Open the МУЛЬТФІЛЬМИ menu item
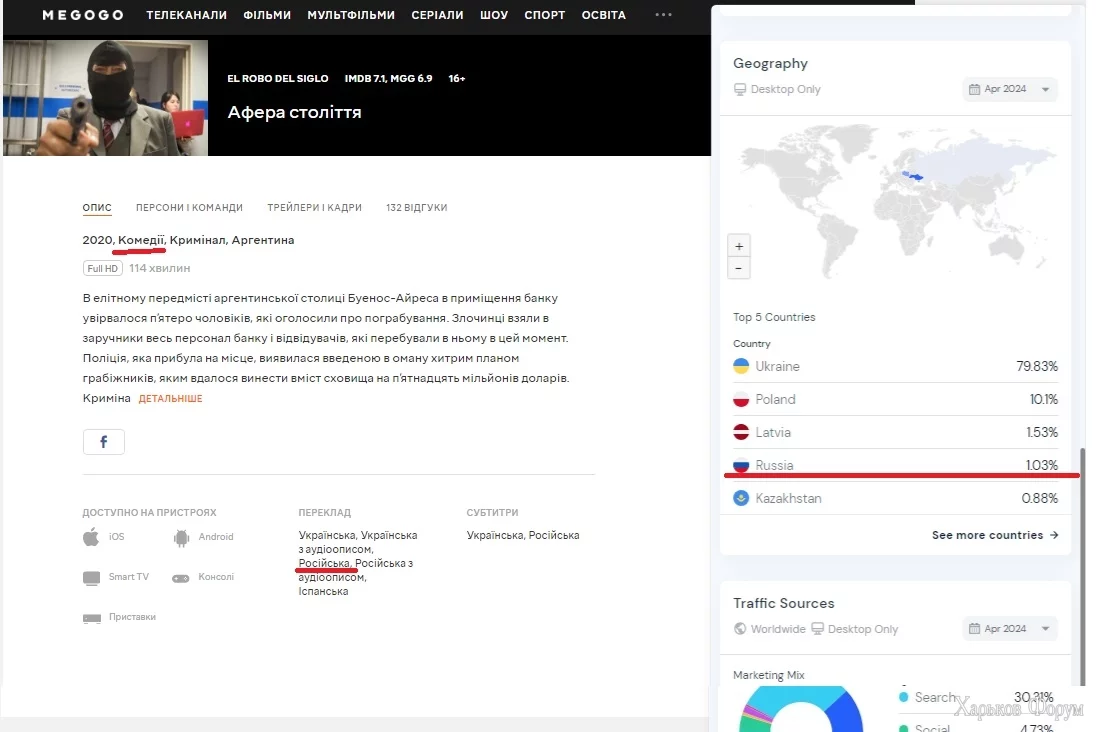This screenshot has height=732, width=1096. coord(351,15)
